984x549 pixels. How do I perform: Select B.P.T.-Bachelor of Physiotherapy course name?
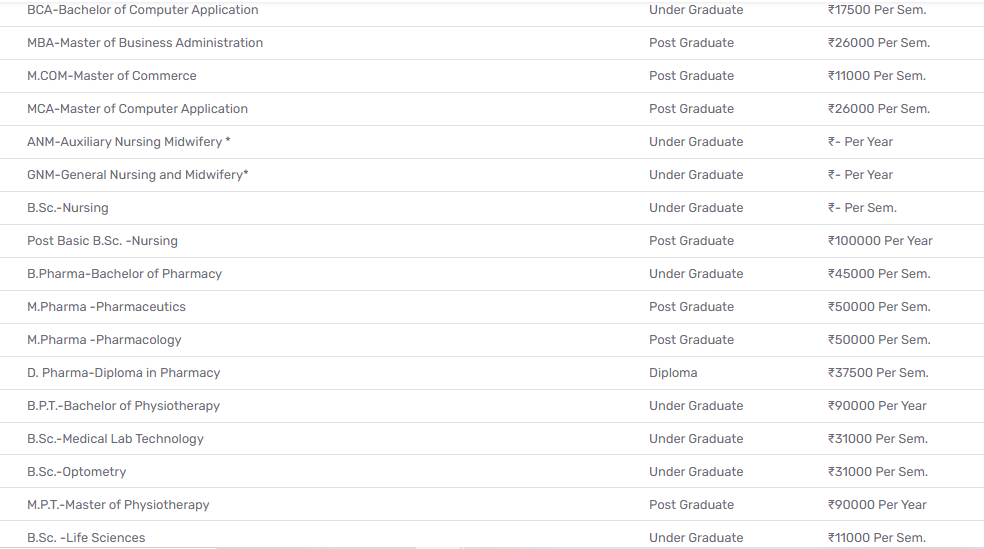[x=123, y=406]
